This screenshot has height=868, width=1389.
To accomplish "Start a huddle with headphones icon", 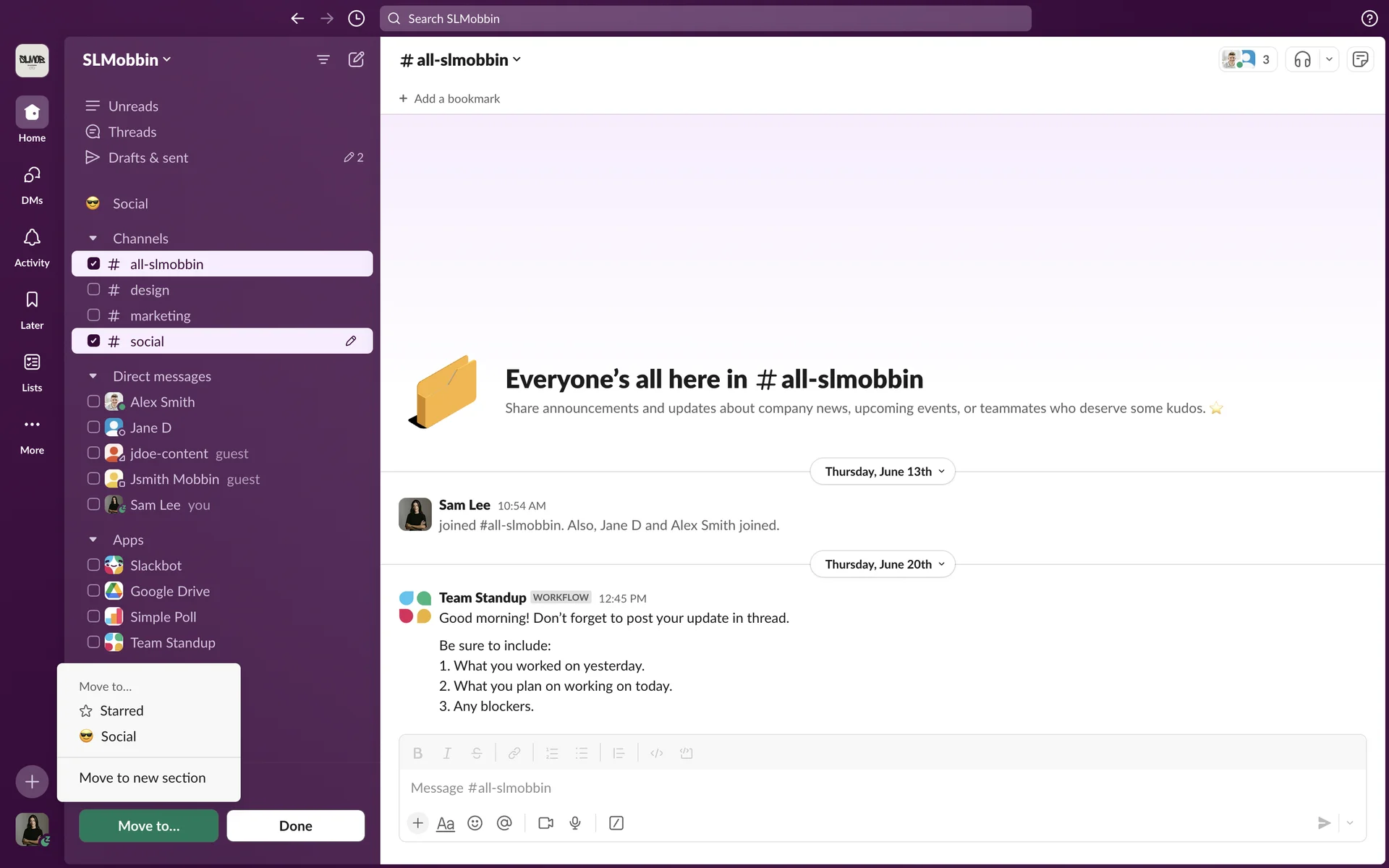I will pyautogui.click(x=1302, y=59).
